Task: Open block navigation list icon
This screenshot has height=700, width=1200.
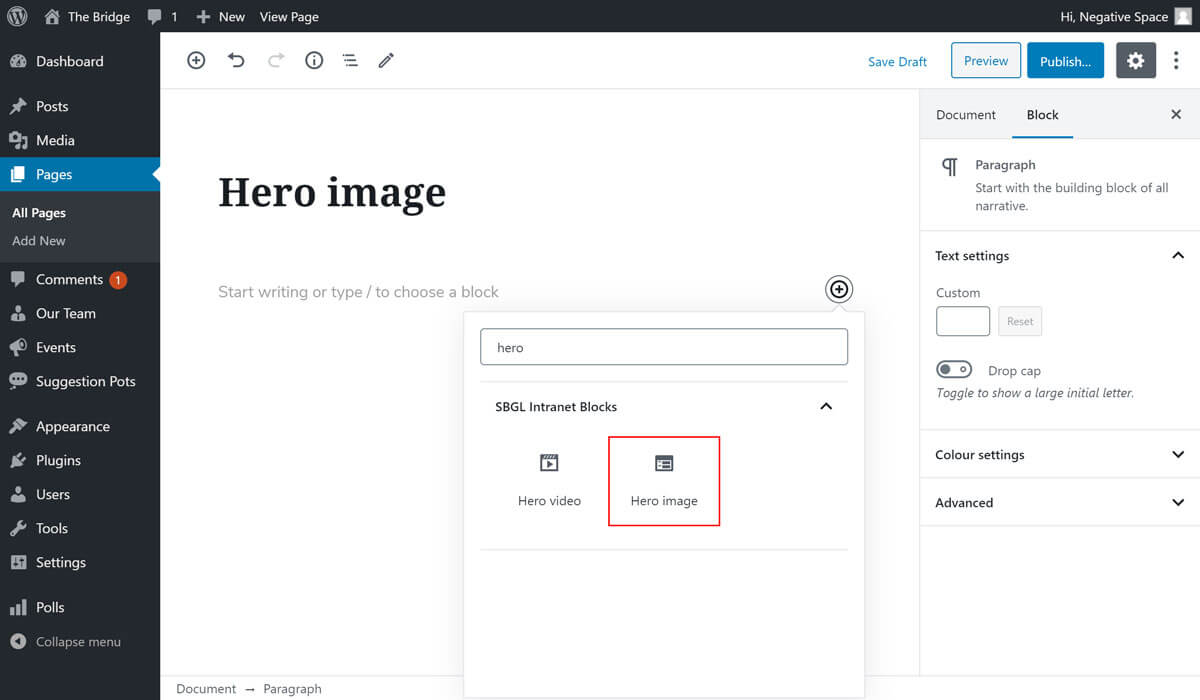Action: [350, 61]
